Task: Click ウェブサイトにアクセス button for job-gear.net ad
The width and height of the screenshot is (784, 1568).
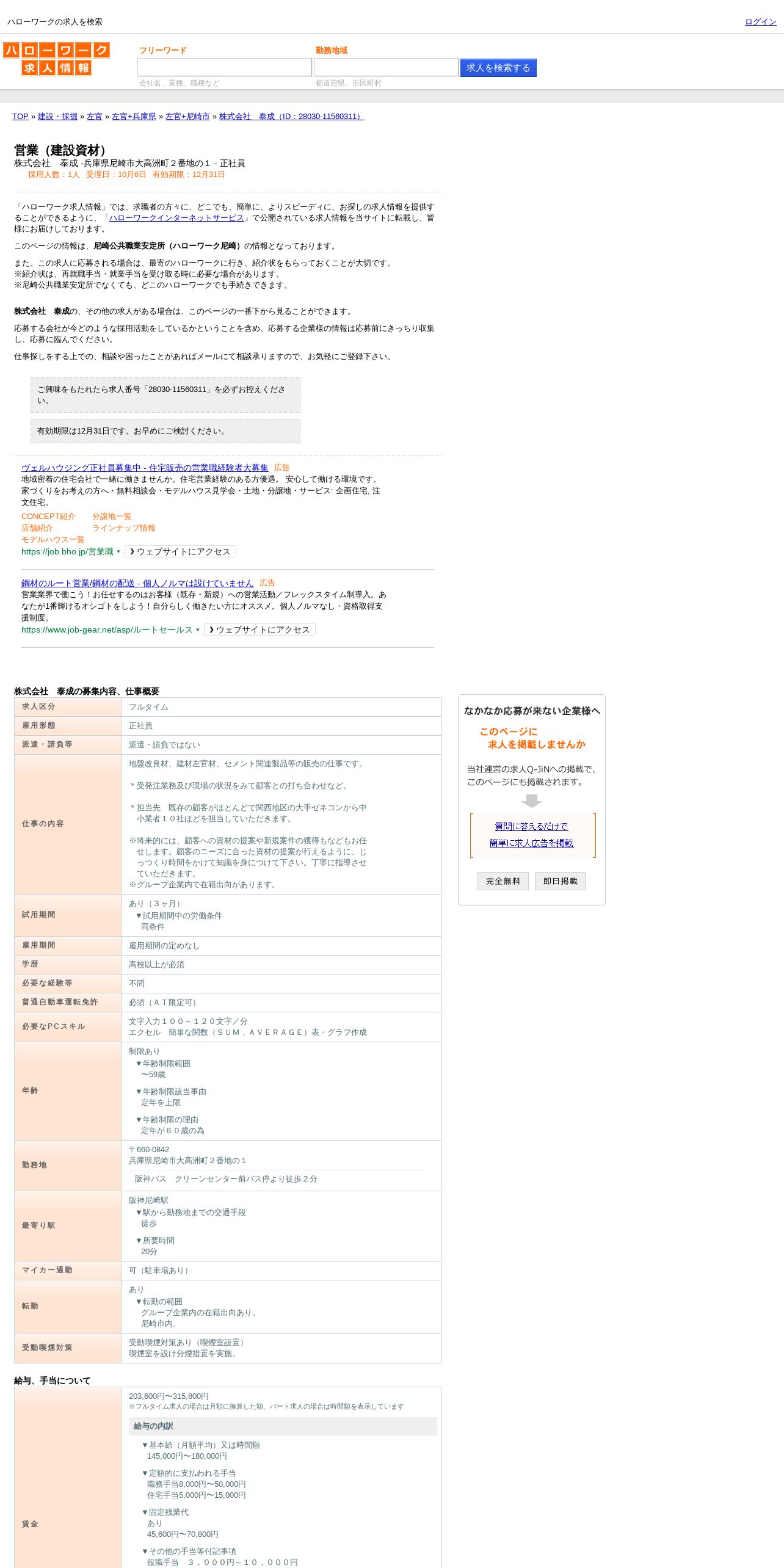Action: (260, 630)
